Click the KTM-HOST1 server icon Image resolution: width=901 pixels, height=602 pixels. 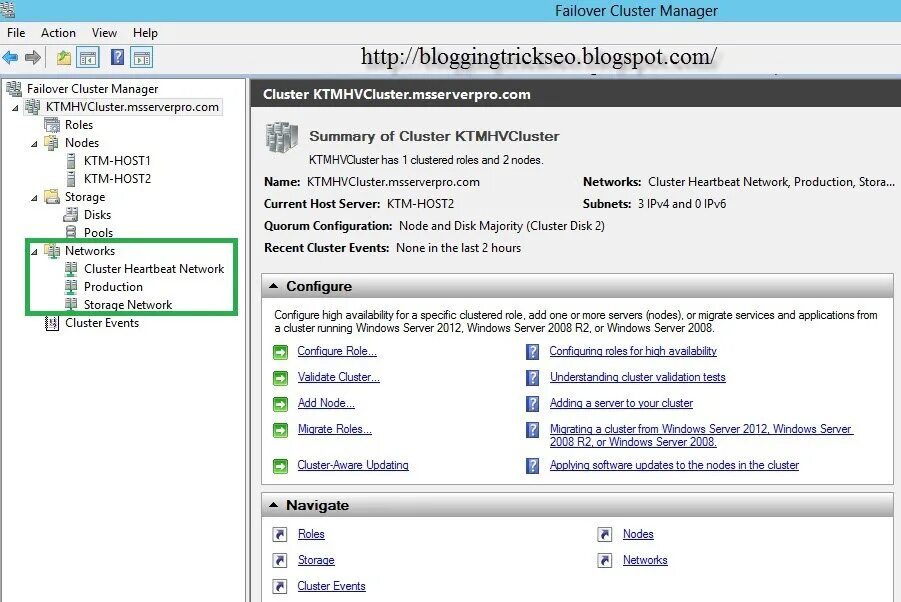(x=71, y=161)
